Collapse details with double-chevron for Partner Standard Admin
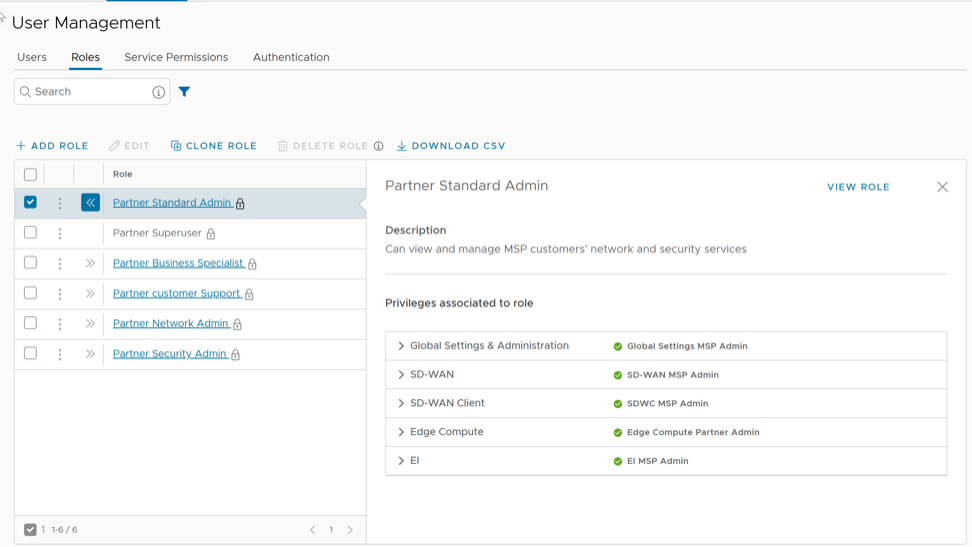The height and width of the screenshot is (547, 972). coord(90,203)
